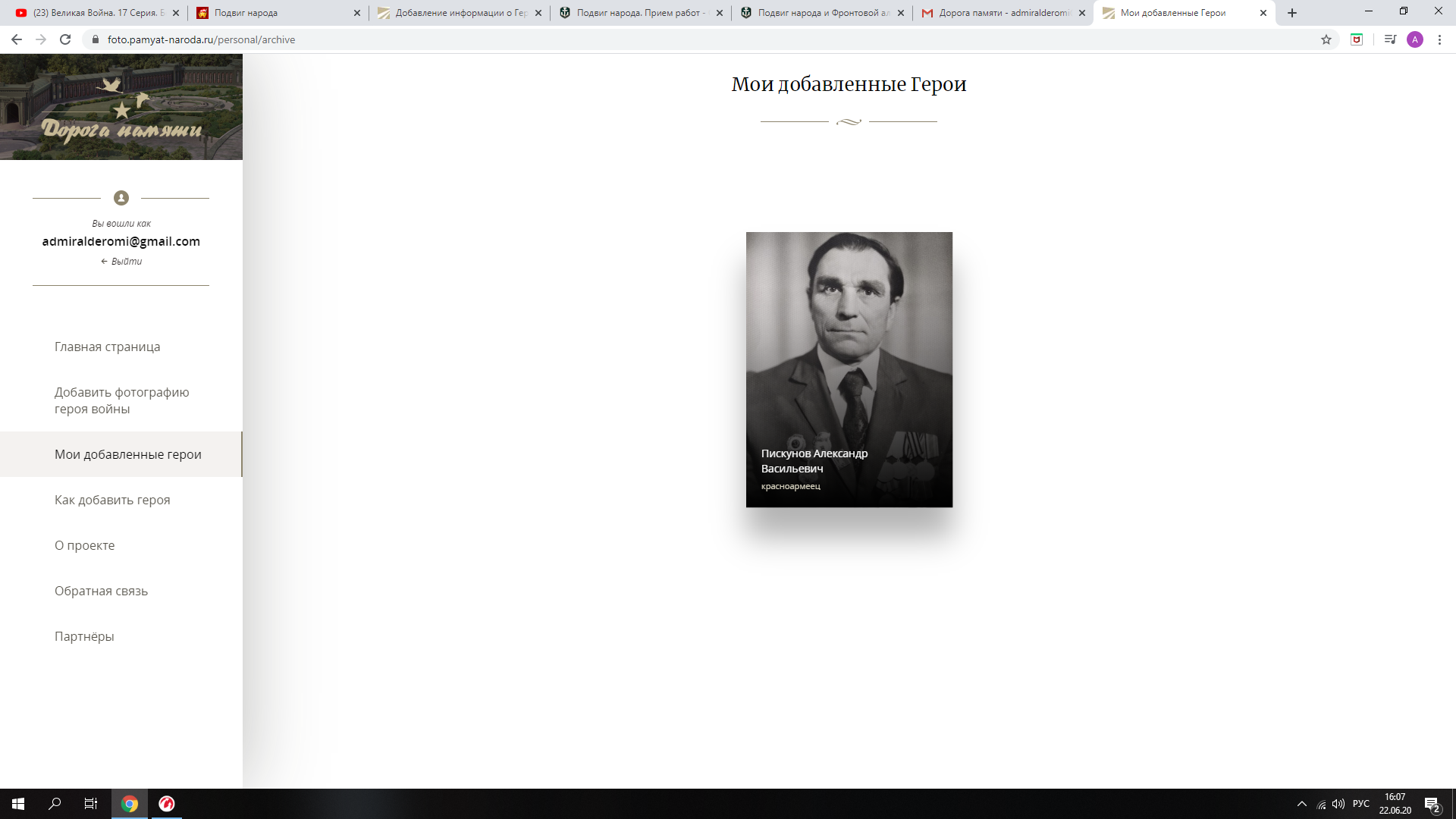Open the media control icon in toolbar

tap(1390, 39)
